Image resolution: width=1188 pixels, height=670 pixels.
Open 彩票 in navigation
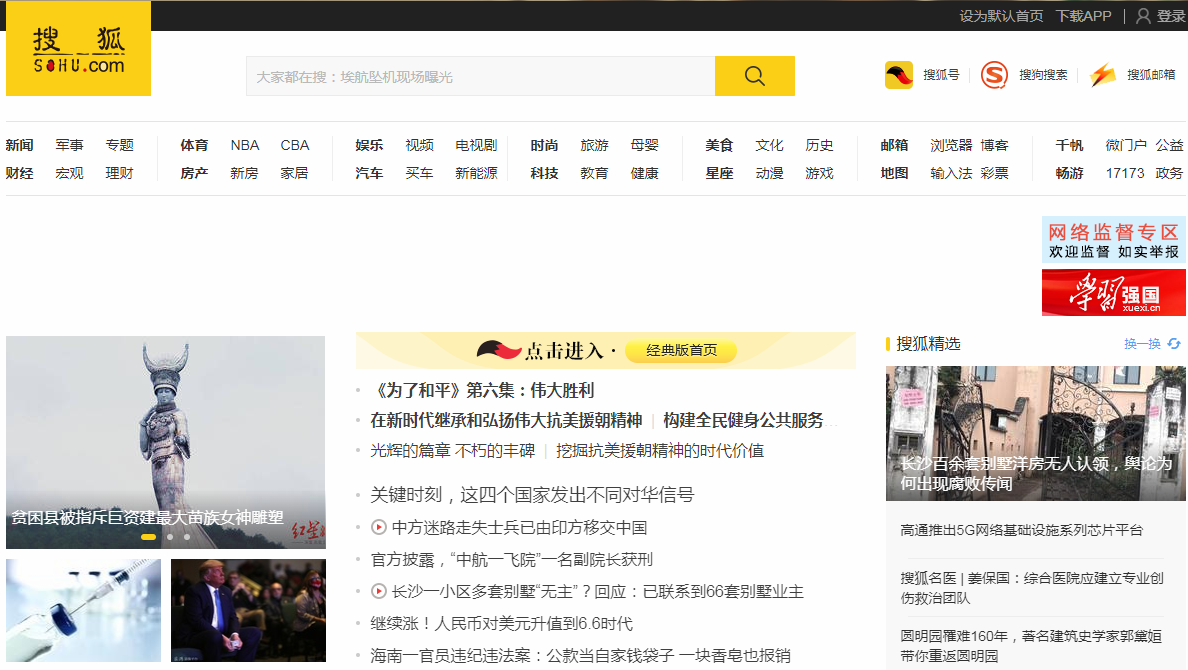994,173
